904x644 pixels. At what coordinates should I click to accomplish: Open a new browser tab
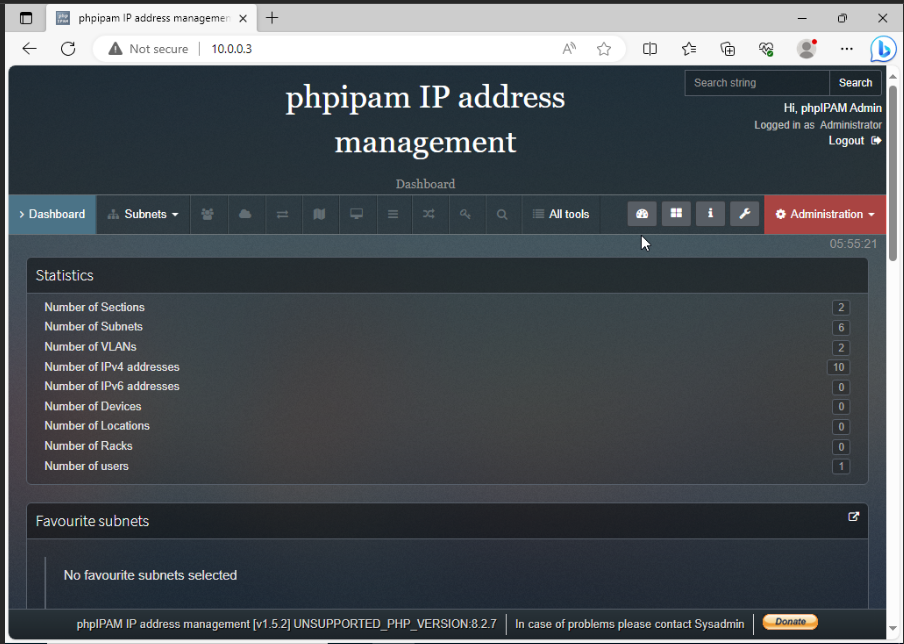click(x=272, y=18)
